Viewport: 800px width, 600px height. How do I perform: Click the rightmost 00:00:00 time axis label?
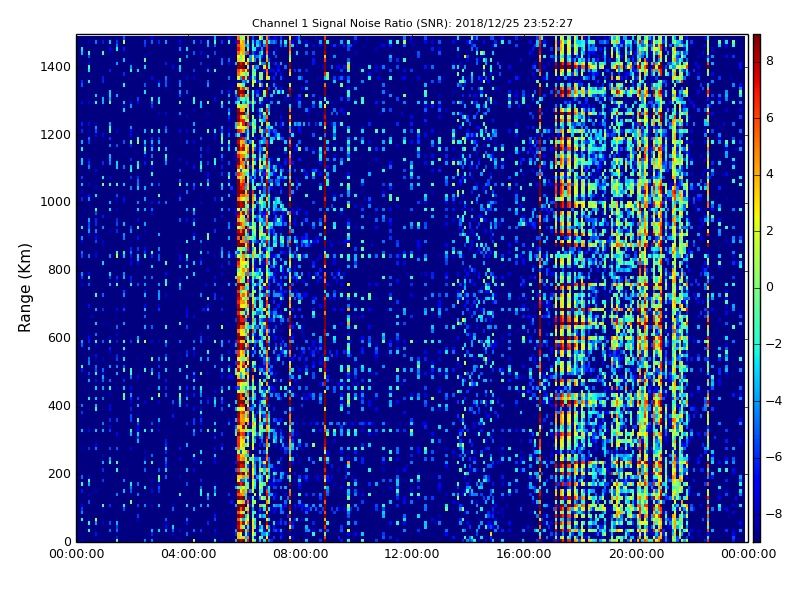748,554
